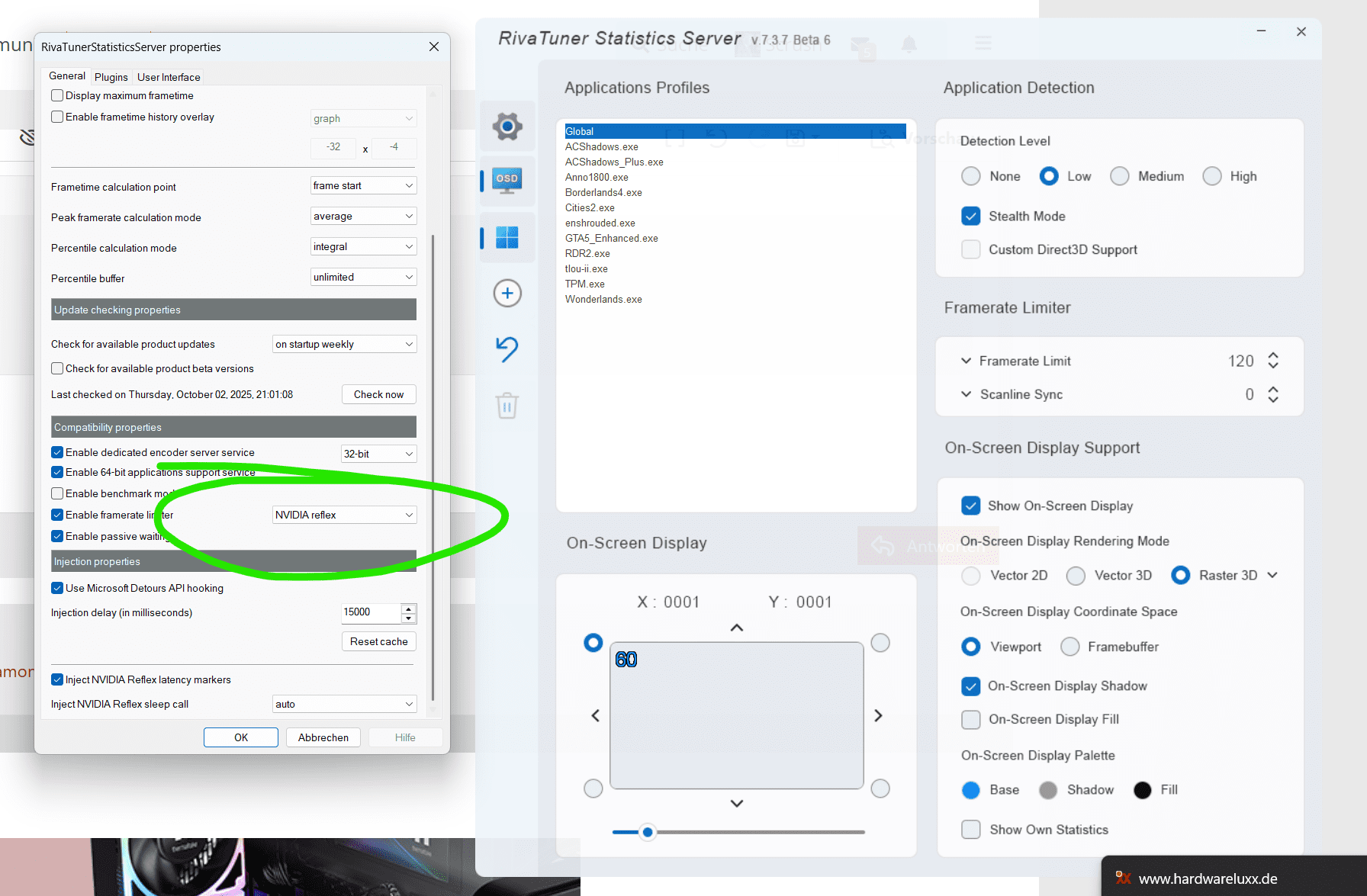Open Inject NVIDIA Reflex sleep call dropdown
Screen dimensions: 1367x896
pyautogui.click(x=344, y=704)
